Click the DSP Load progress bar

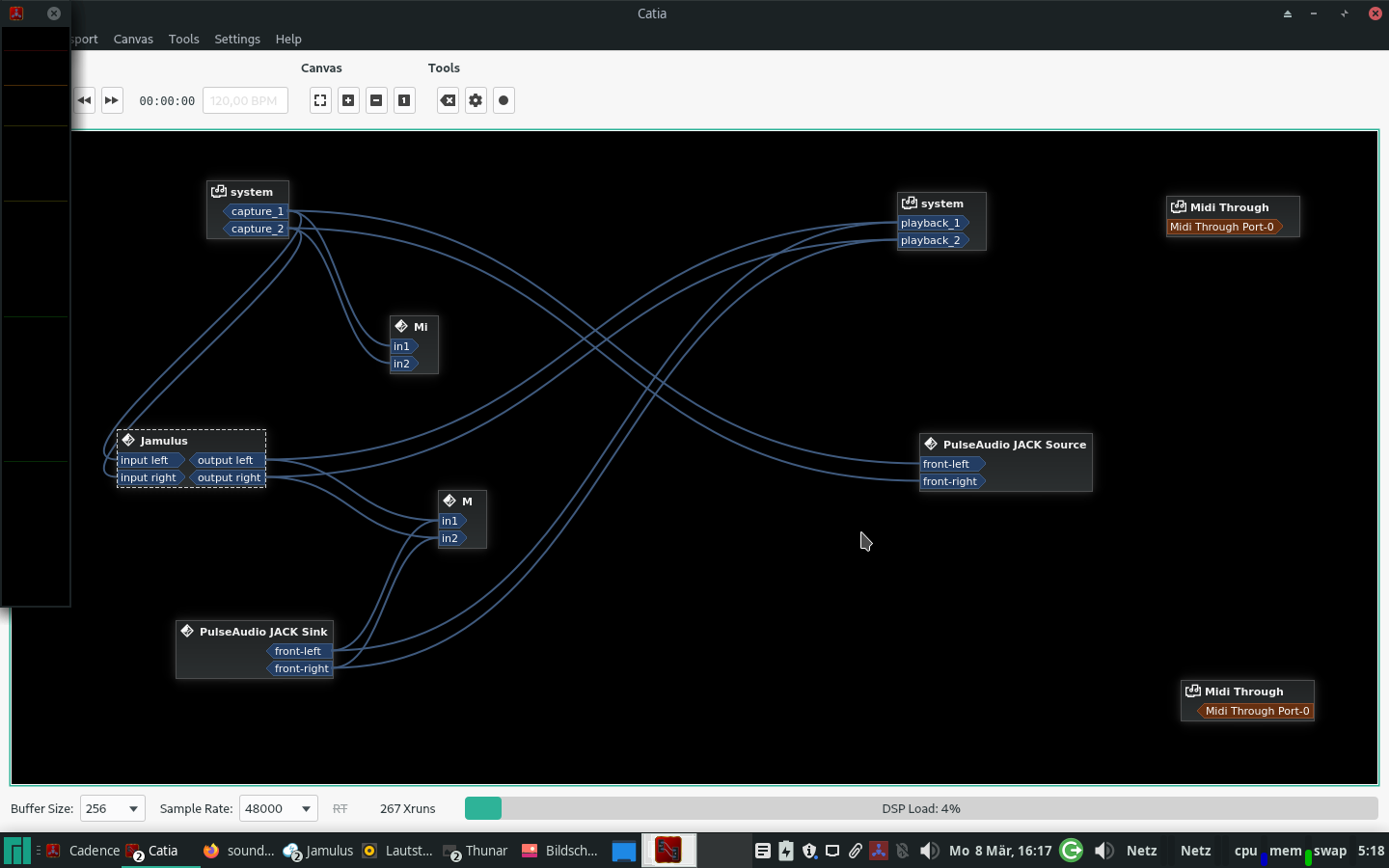coord(920,808)
